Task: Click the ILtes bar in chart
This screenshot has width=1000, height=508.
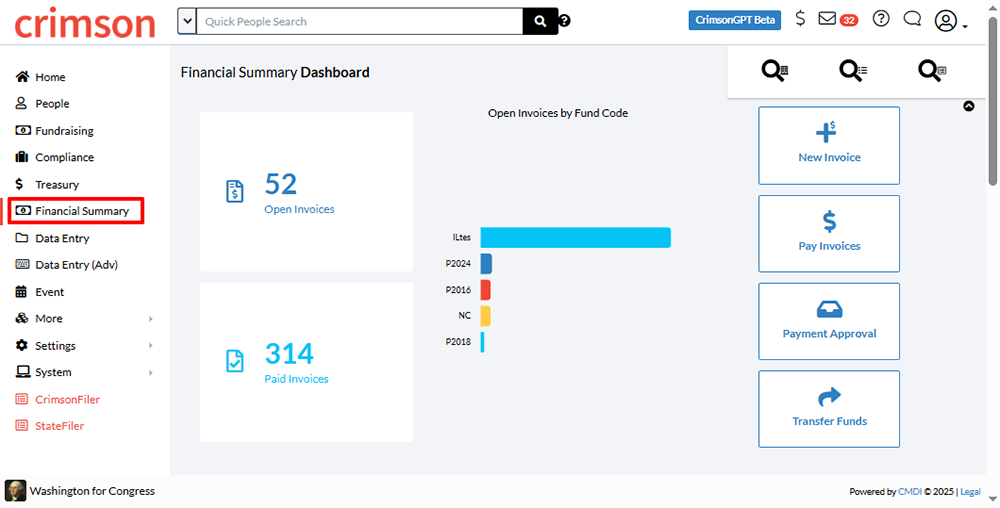Action: 575,237
